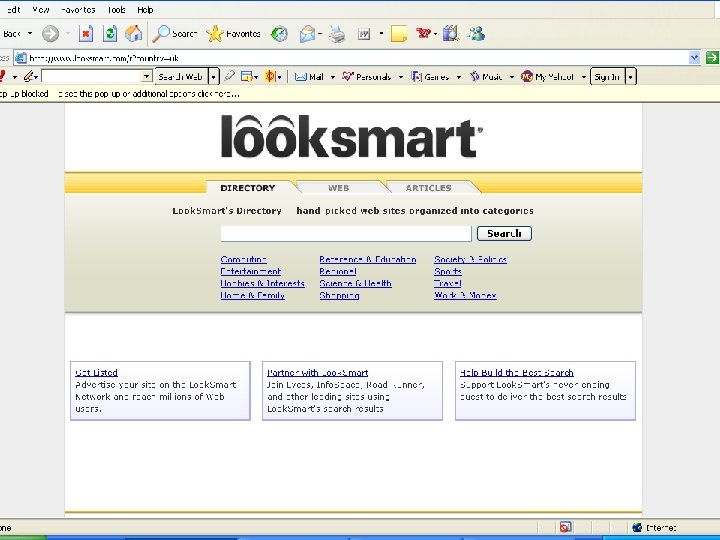720x540 pixels.
Task: Open the Tools menu
Action: [116, 10]
